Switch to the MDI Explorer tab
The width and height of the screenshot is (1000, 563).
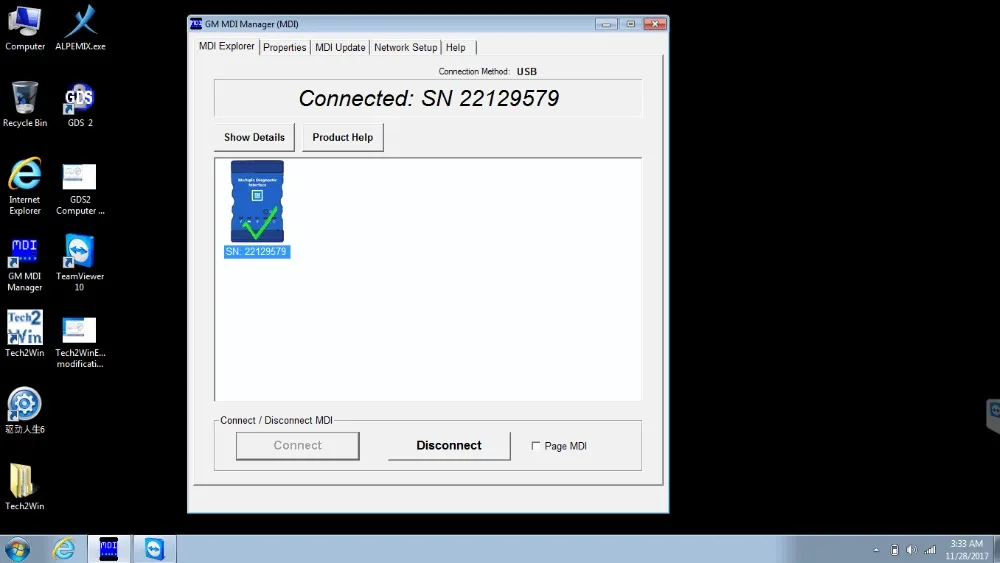click(x=226, y=46)
